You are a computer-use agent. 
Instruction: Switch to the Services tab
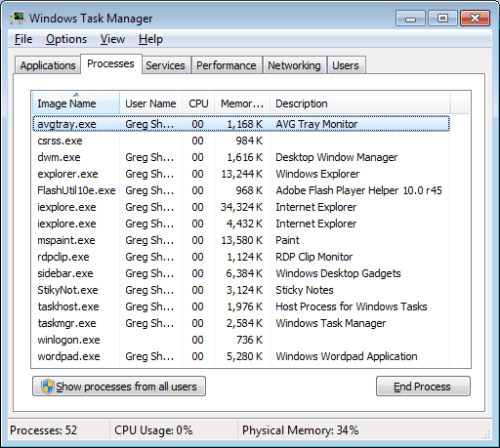(x=165, y=65)
